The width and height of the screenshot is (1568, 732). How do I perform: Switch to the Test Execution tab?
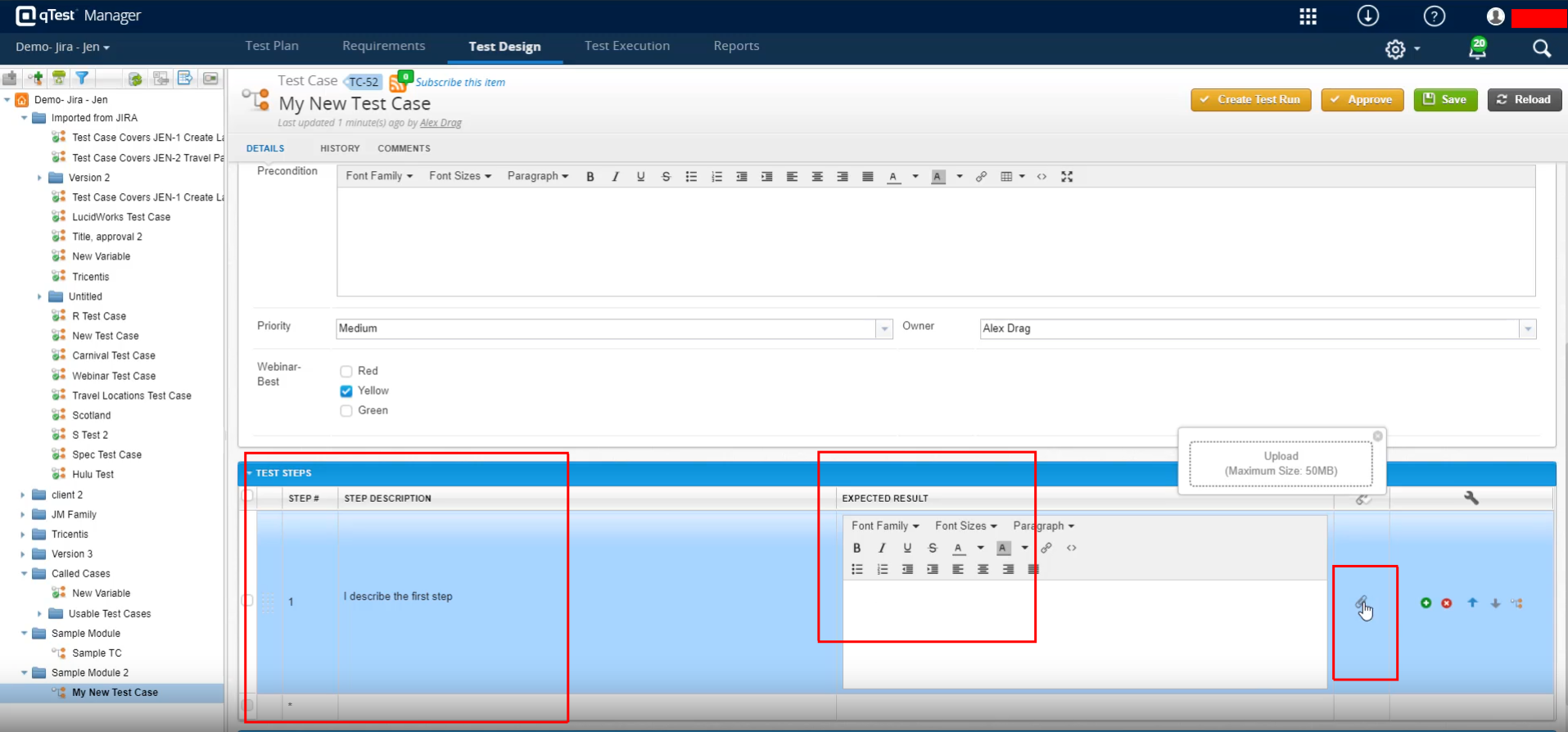coord(626,46)
